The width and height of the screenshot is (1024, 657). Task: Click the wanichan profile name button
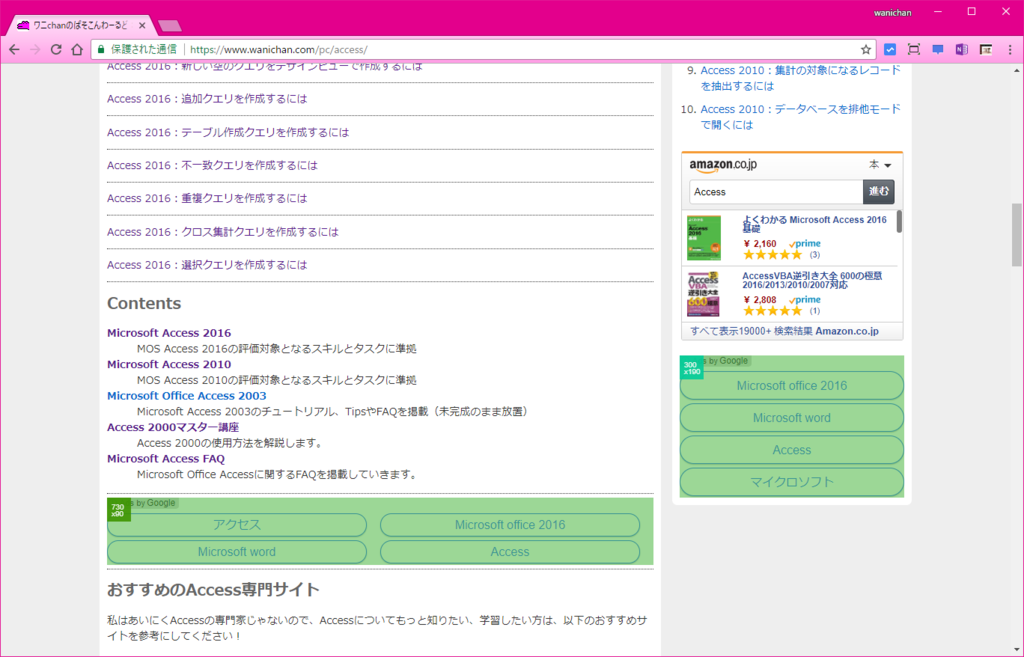click(x=892, y=12)
